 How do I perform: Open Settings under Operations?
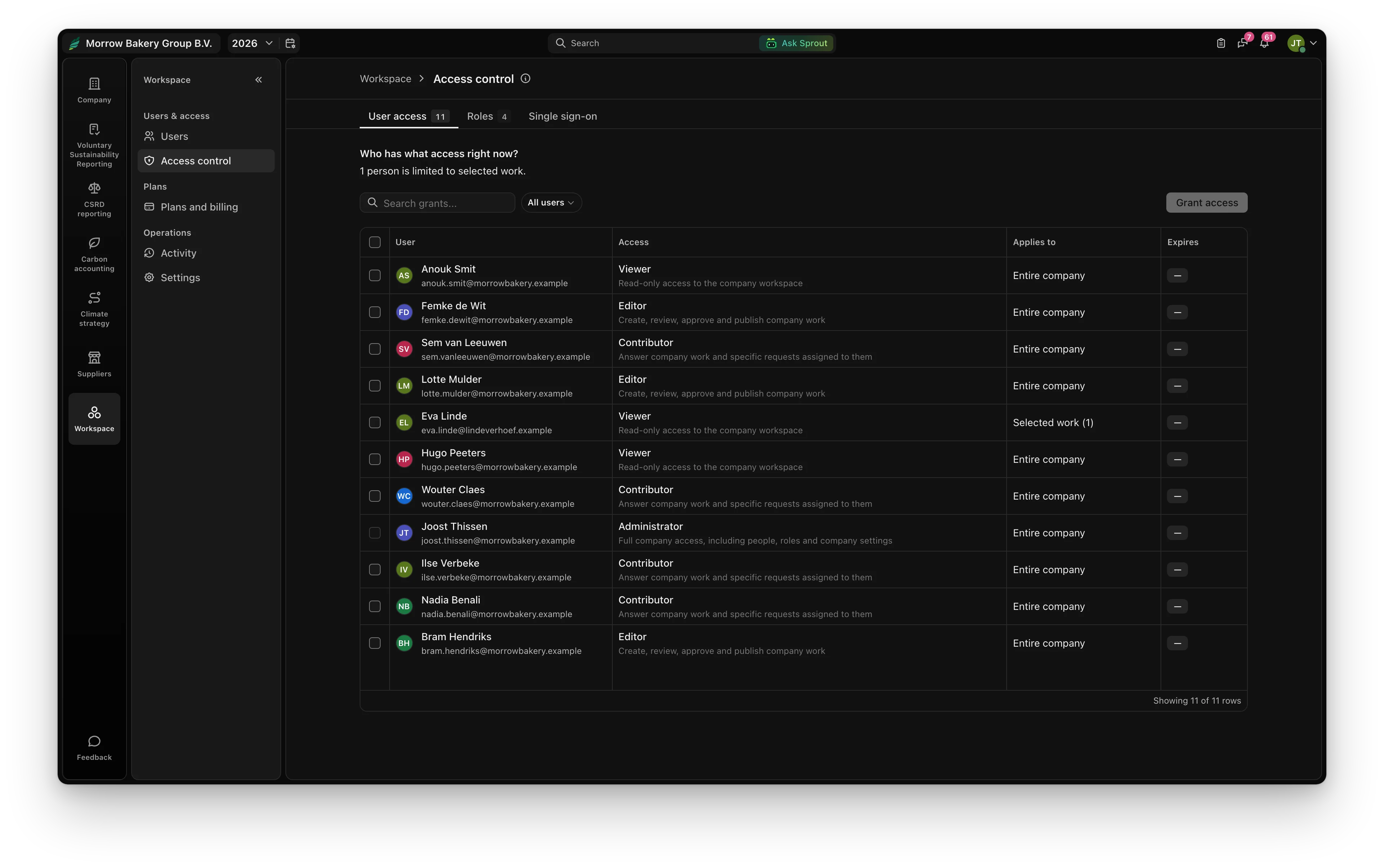(x=206, y=277)
